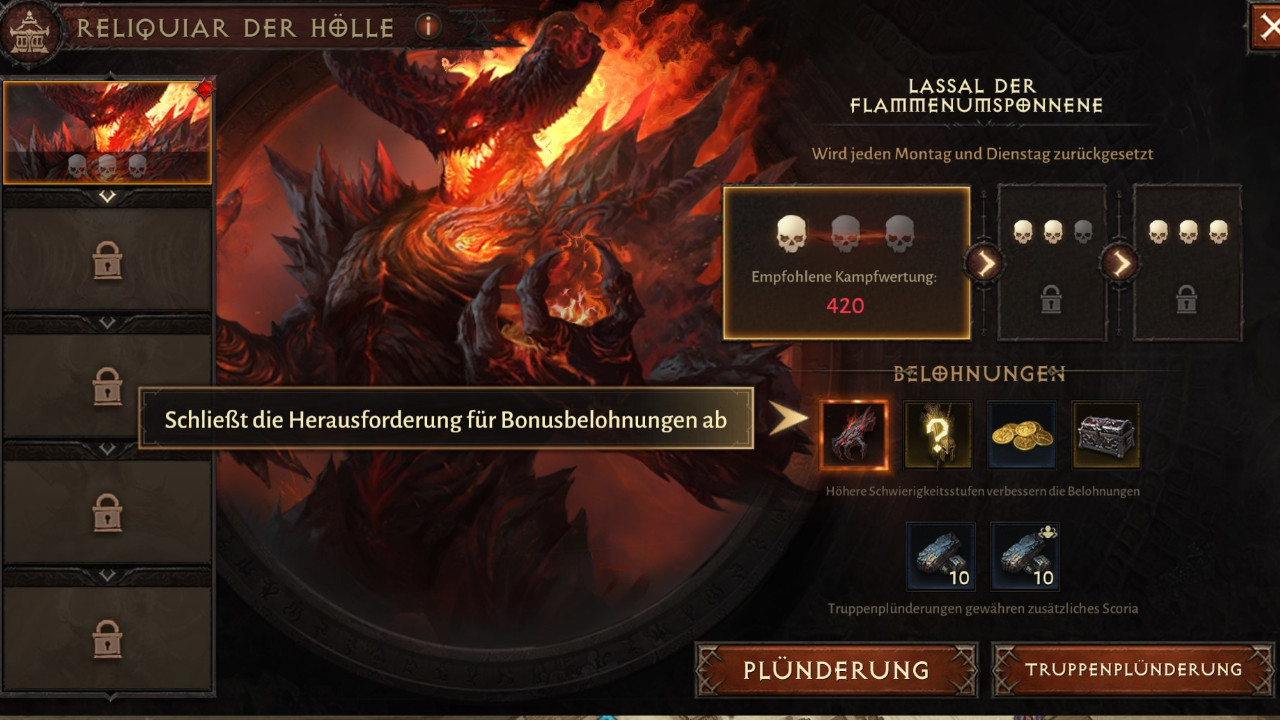Select the last locked boss slot
Viewport: 1280px width, 720px height.
click(107, 638)
